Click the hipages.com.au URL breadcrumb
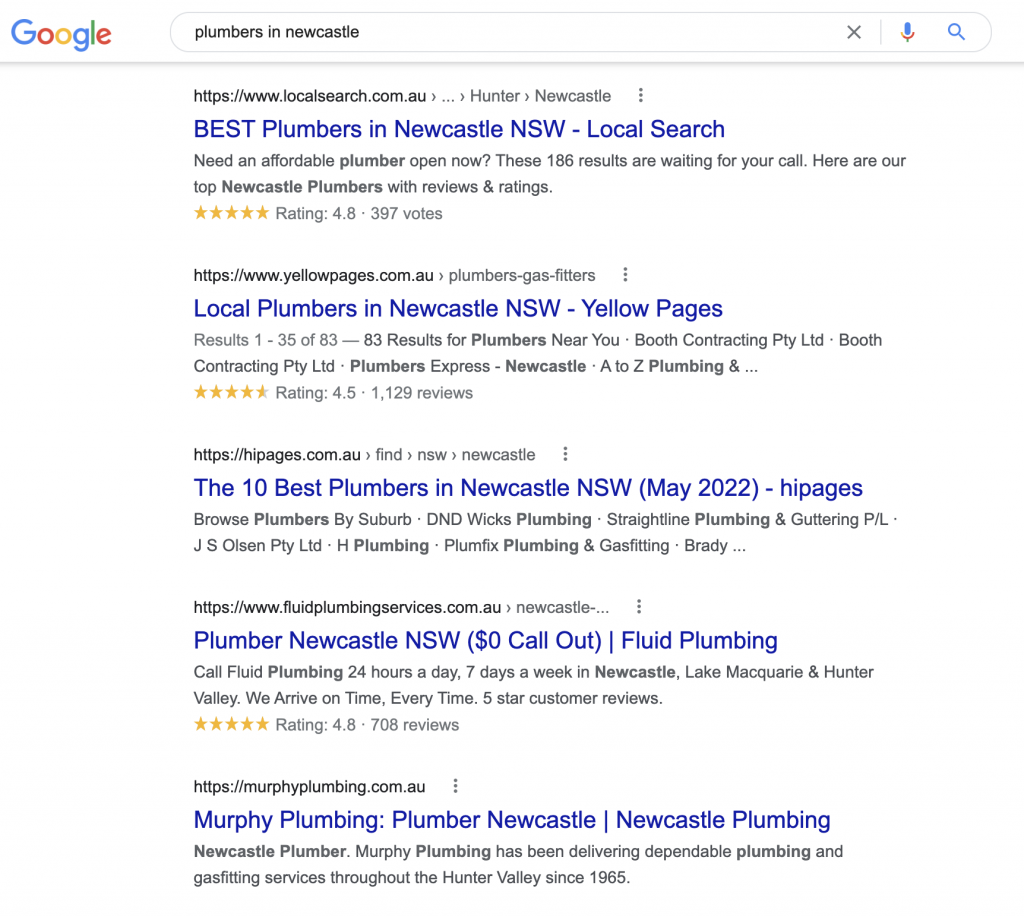This screenshot has height=917, width=1024. [364, 455]
